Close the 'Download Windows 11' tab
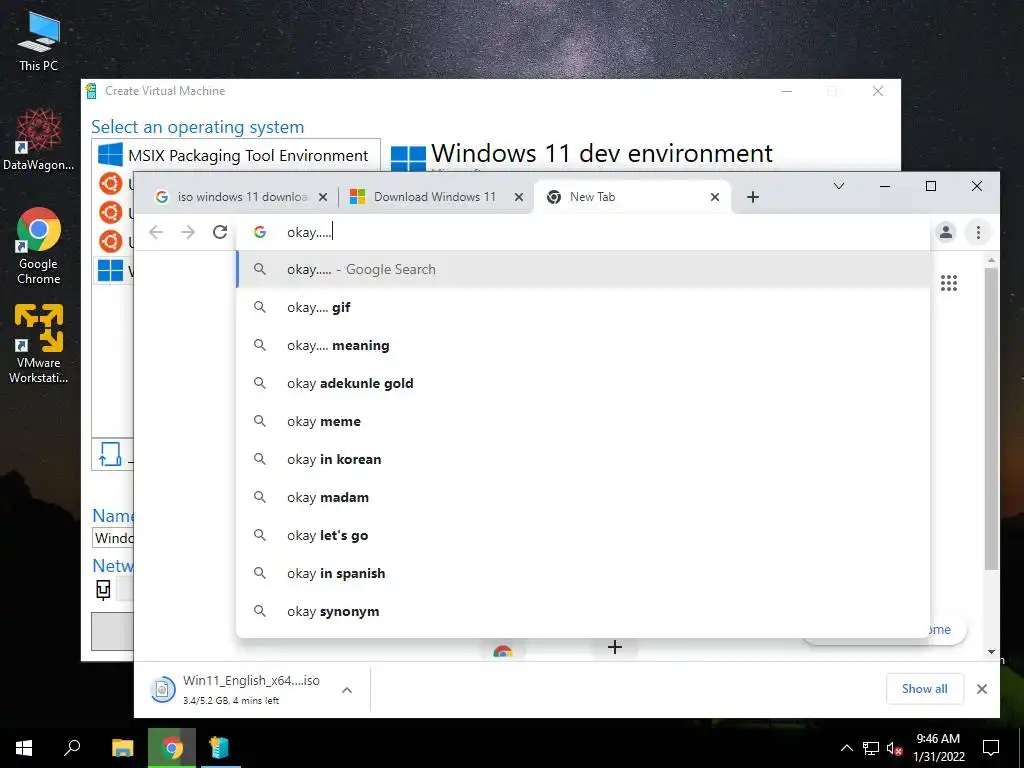1024x768 pixels. click(x=519, y=197)
